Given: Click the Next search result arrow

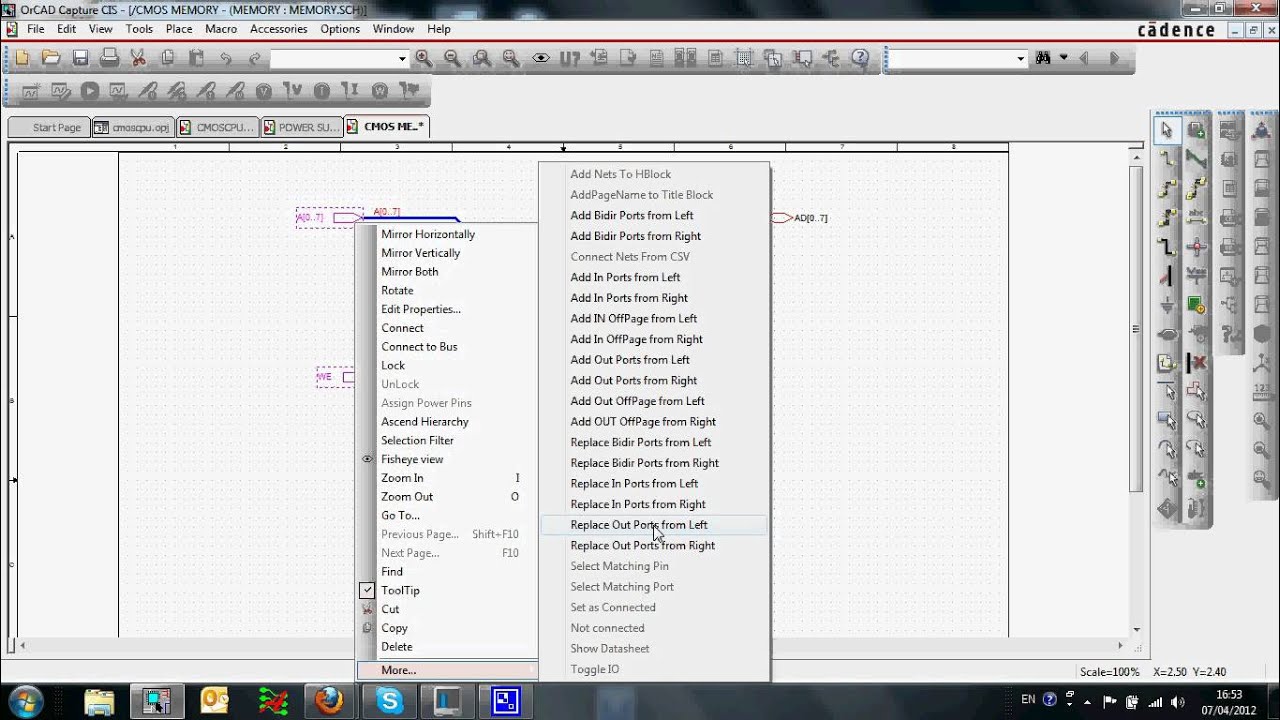Looking at the screenshot, I should point(1115,58).
